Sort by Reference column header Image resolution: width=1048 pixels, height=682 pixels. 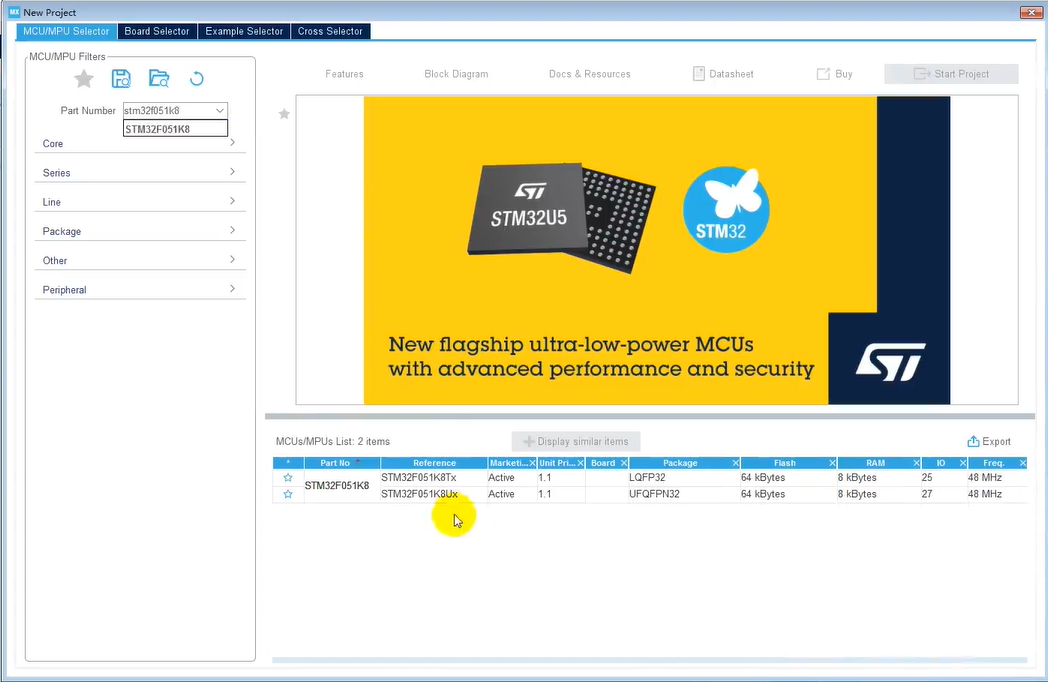[434, 463]
